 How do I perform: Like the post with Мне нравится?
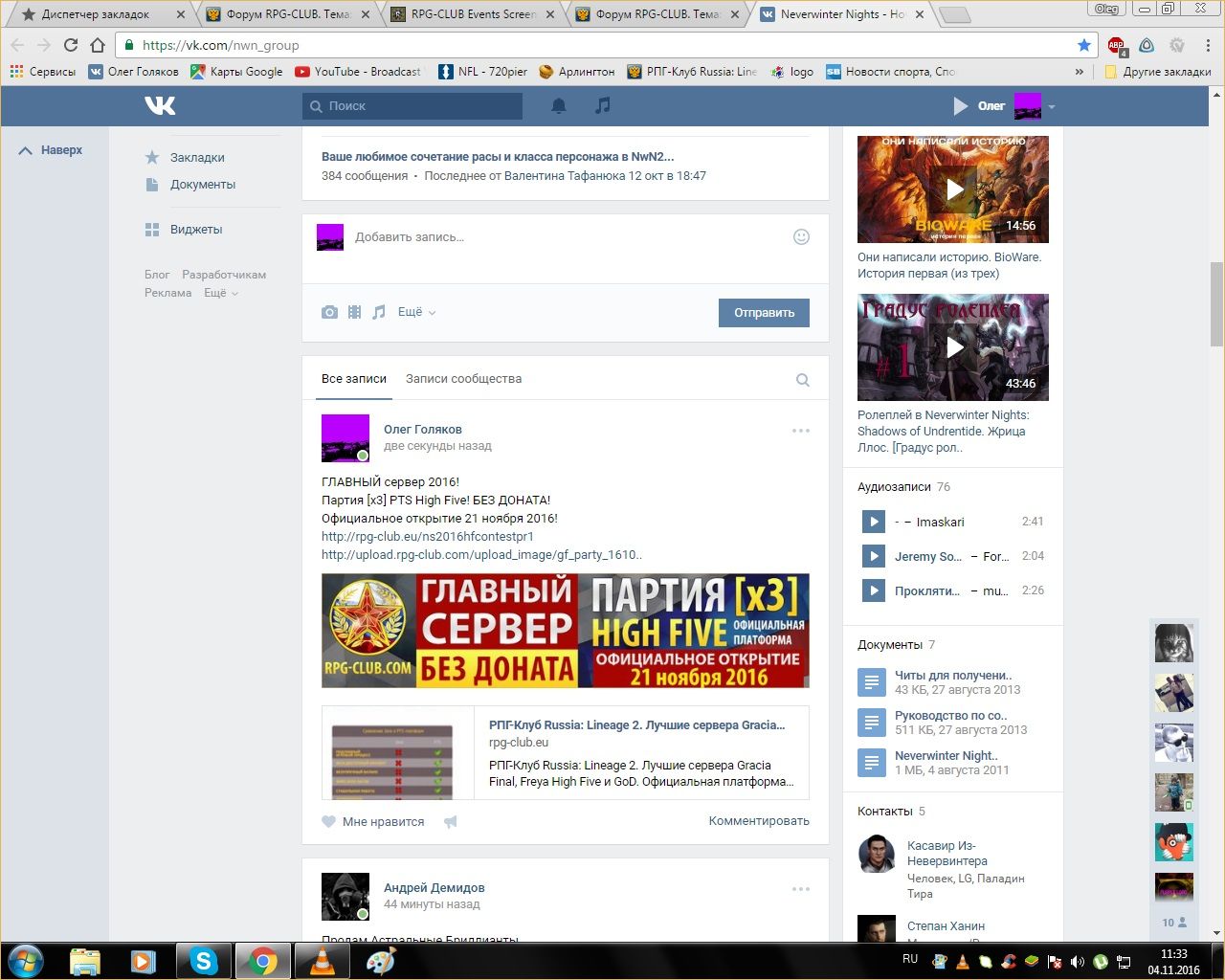(x=373, y=821)
